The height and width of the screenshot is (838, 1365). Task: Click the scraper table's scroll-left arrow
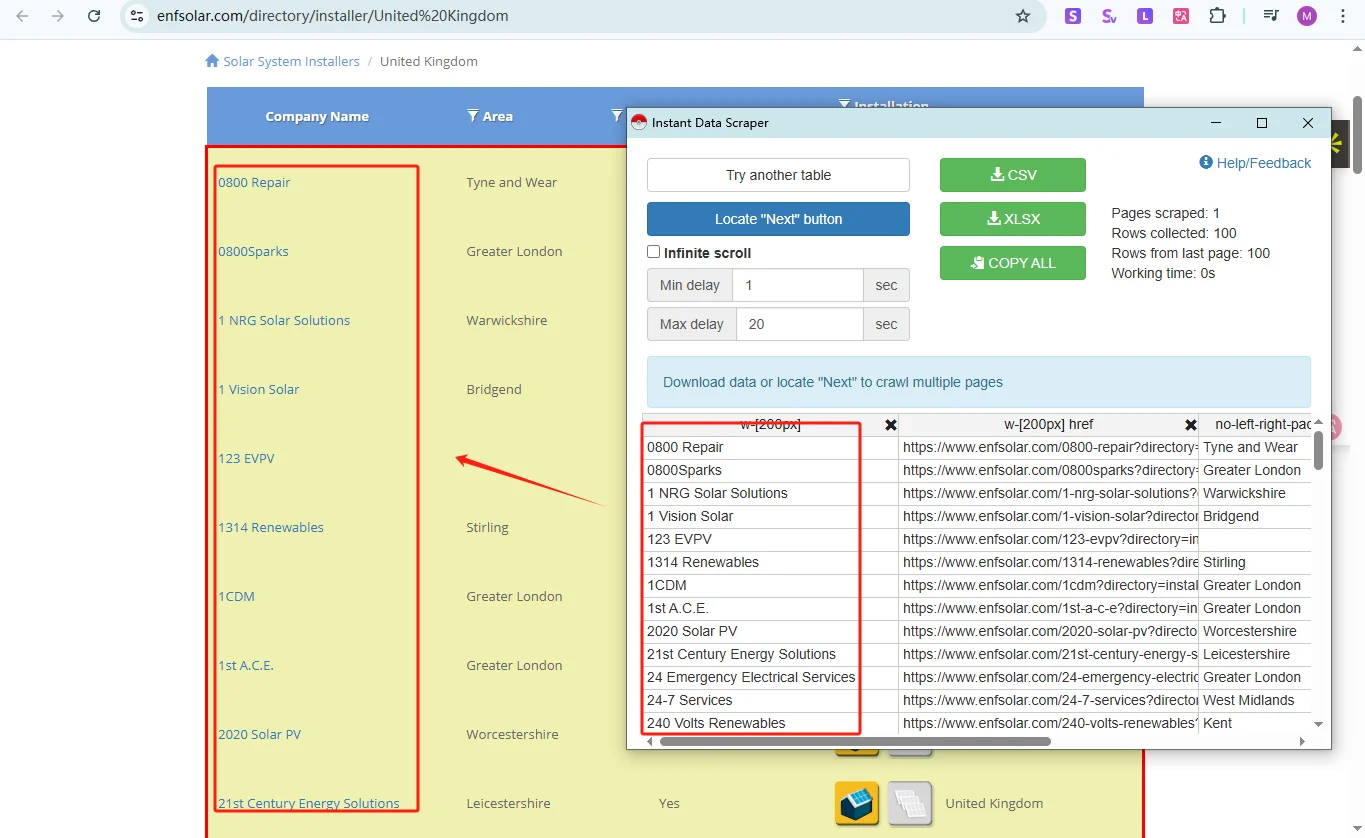pyautogui.click(x=651, y=741)
